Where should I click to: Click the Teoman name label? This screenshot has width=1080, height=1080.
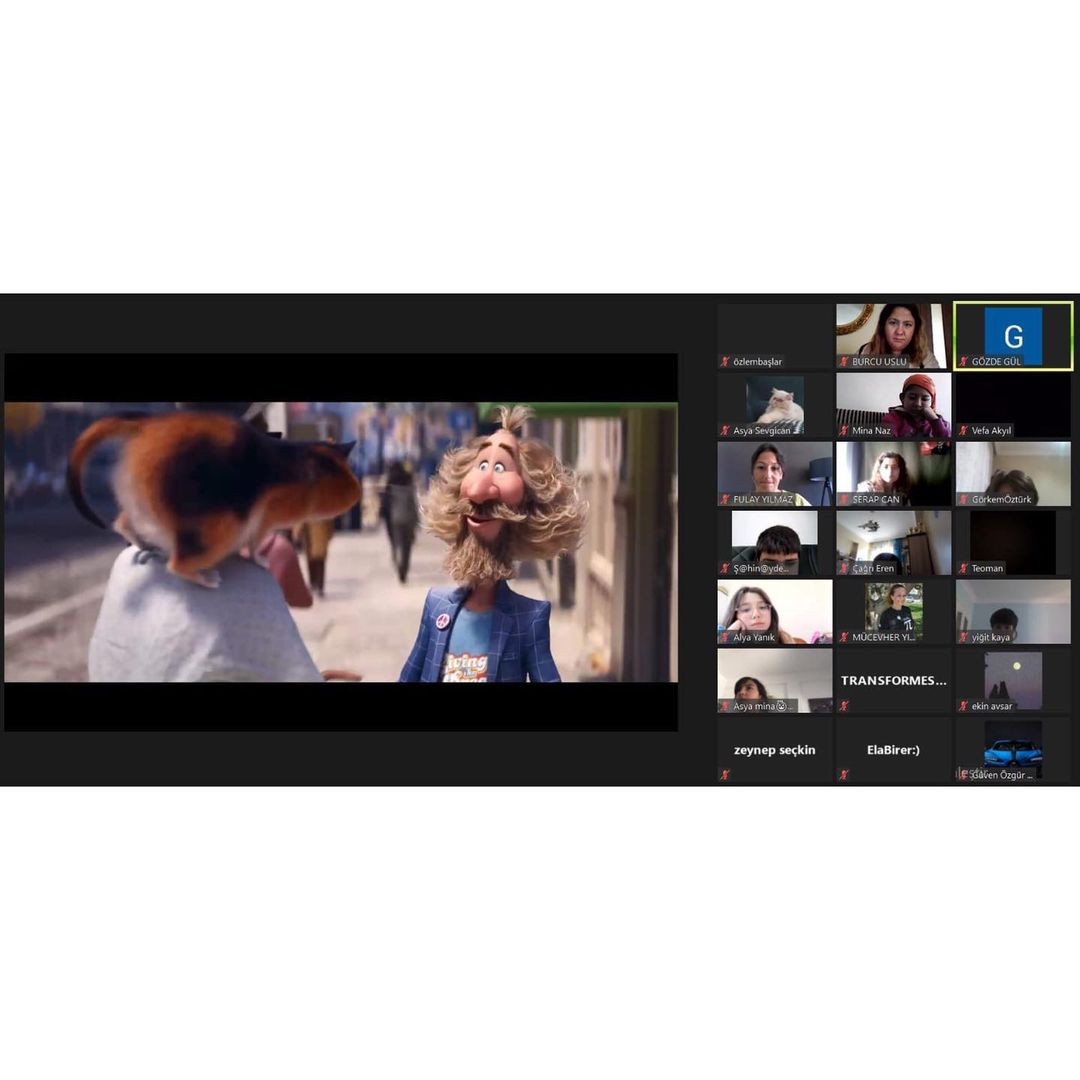point(987,568)
